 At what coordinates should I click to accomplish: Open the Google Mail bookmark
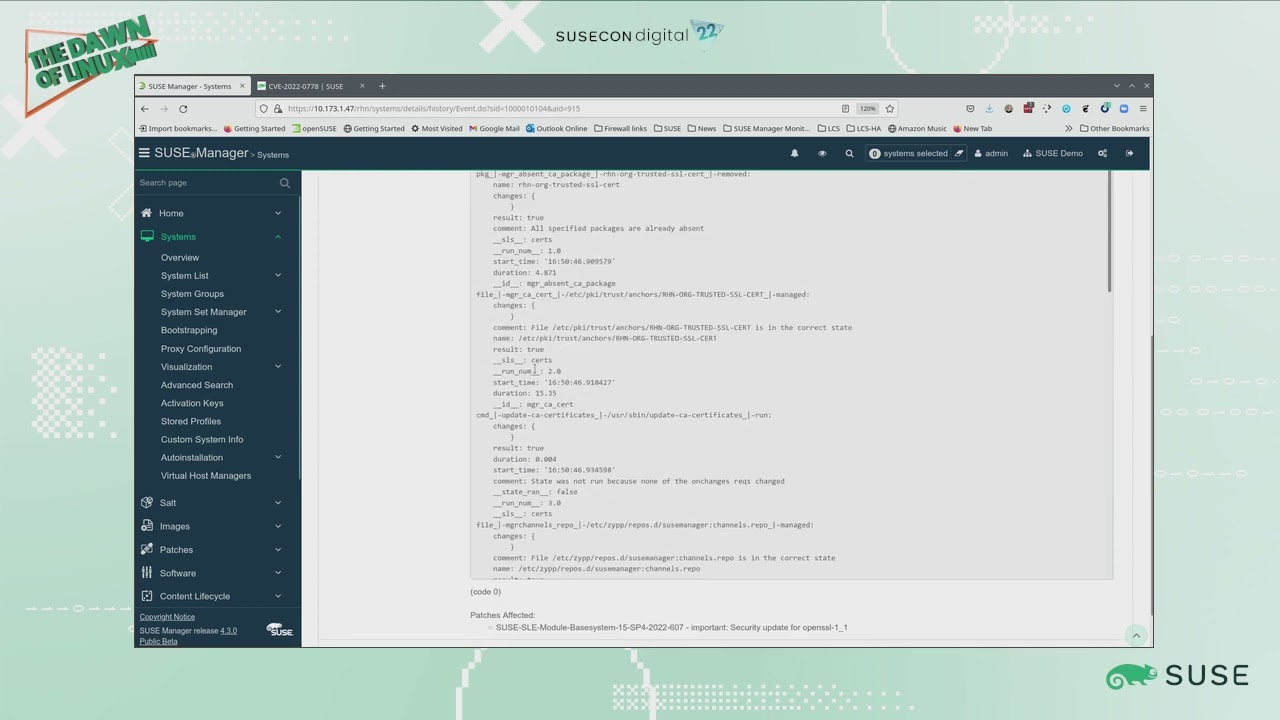(x=495, y=128)
